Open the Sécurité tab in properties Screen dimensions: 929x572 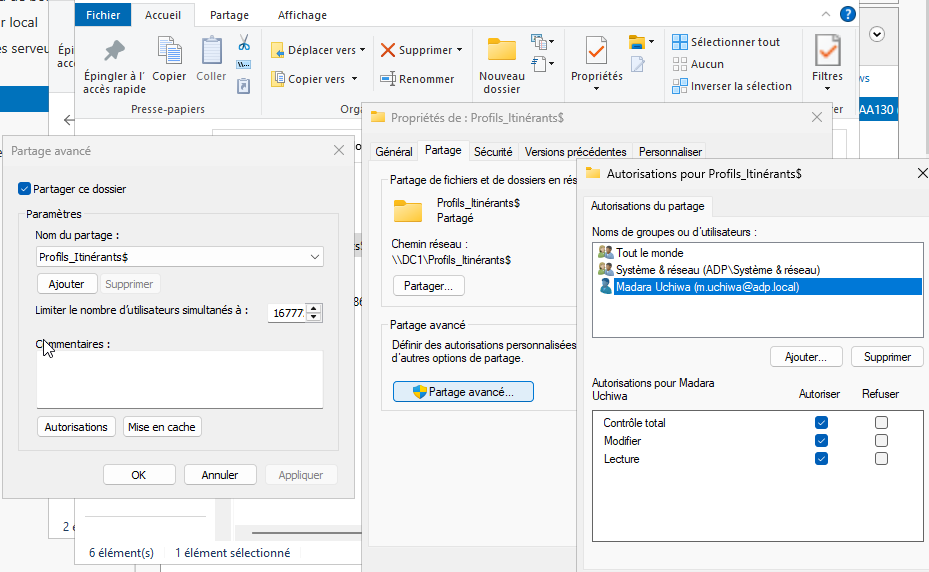[x=493, y=152]
